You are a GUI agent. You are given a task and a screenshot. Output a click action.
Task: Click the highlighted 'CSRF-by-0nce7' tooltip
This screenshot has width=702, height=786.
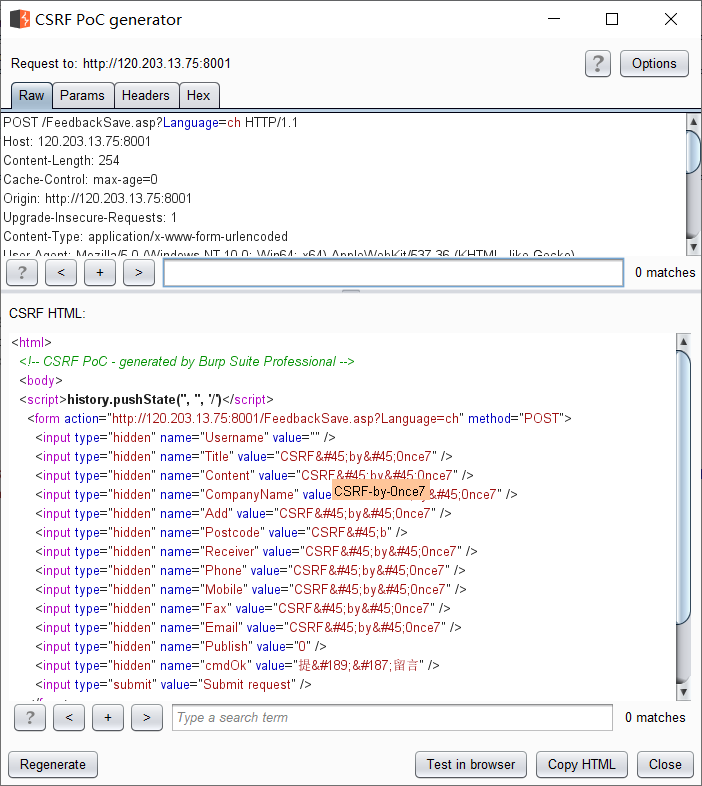[x=380, y=491]
